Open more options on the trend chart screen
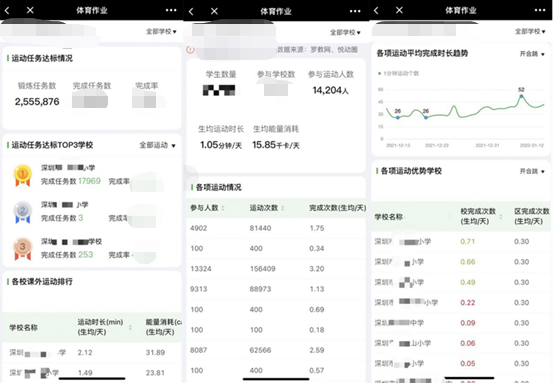 (540, 10)
